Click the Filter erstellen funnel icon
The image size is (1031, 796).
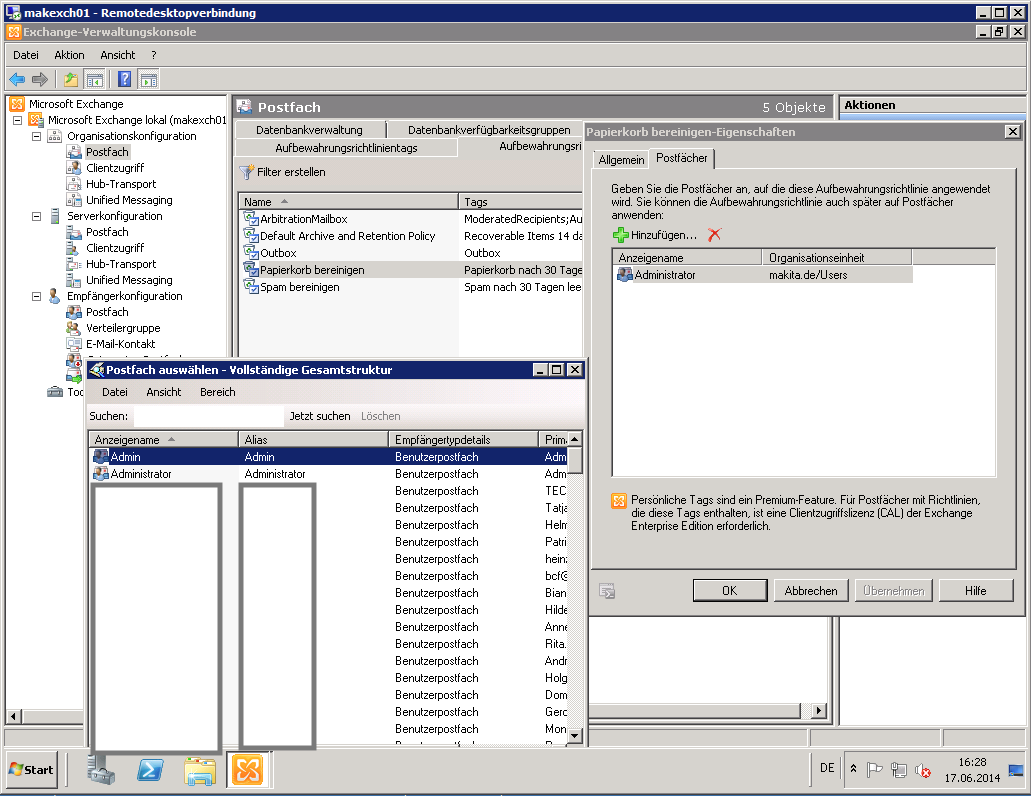[x=247, y=172]
